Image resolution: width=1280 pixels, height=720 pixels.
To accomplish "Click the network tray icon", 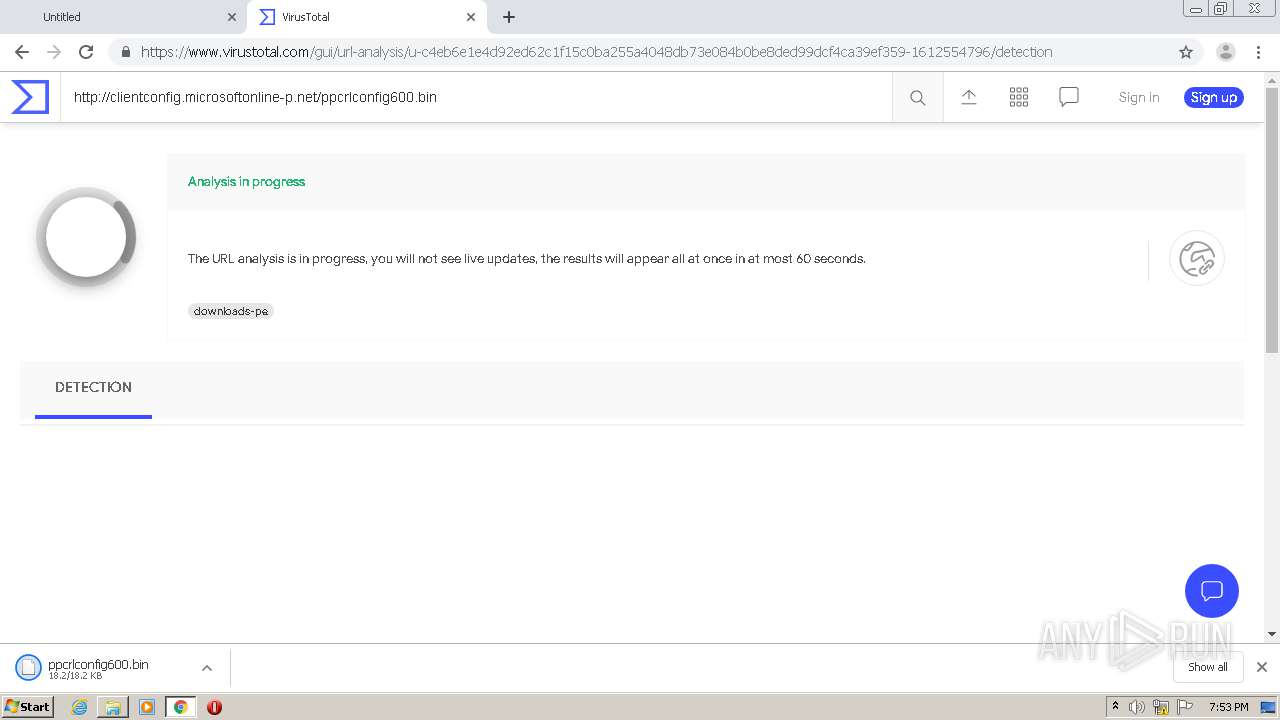I will click(1161, 707).
